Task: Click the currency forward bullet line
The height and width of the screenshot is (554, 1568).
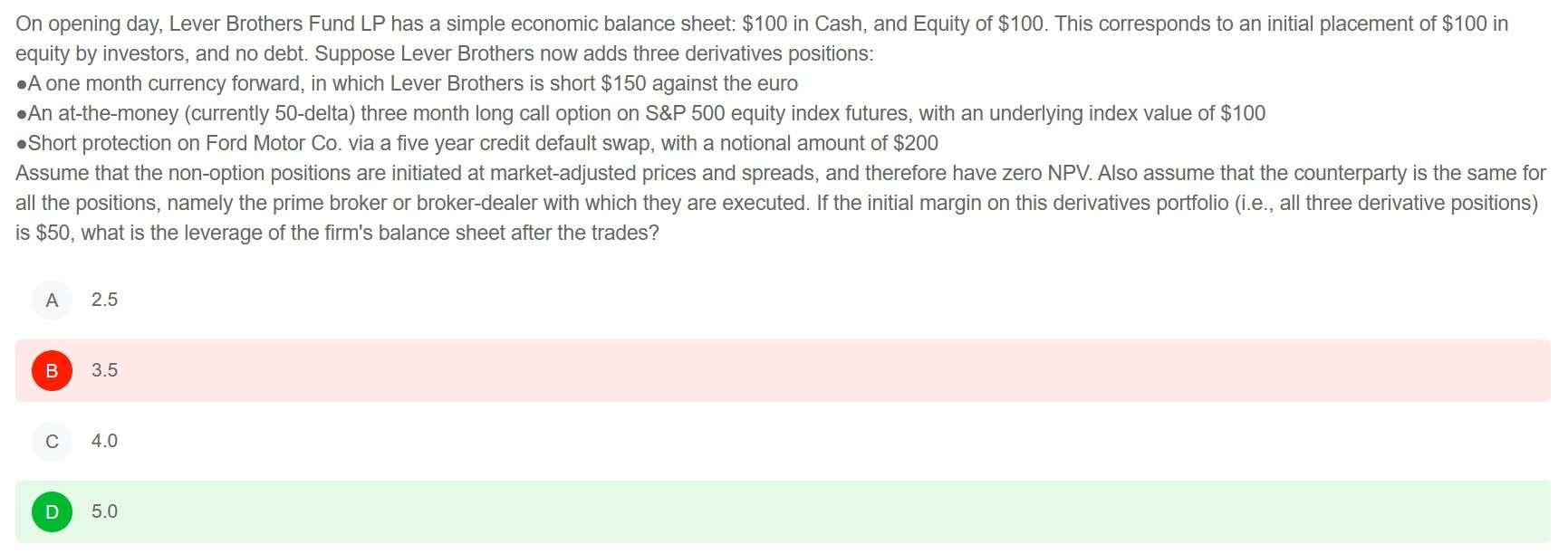Action: [407, 83]
